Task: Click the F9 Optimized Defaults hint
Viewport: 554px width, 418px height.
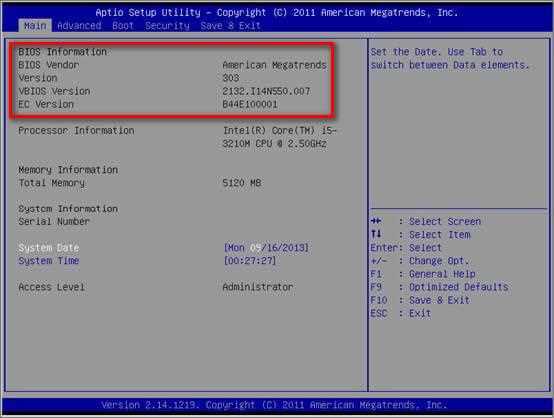Action: pyautogui.click(x=440, y=287)
